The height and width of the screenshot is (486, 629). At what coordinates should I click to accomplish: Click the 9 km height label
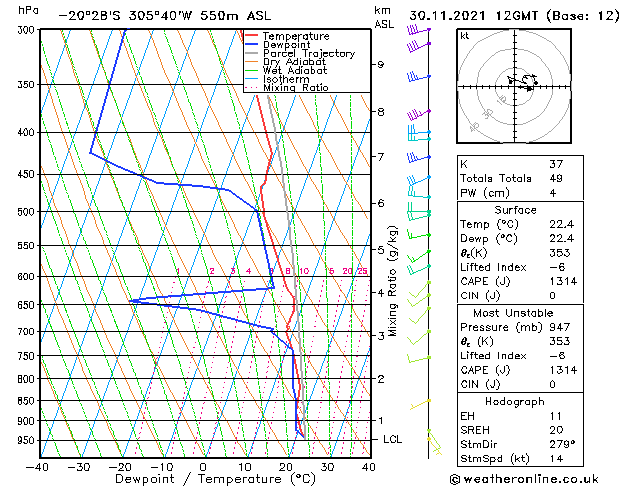pyautogui.click(x=381, y=65)
